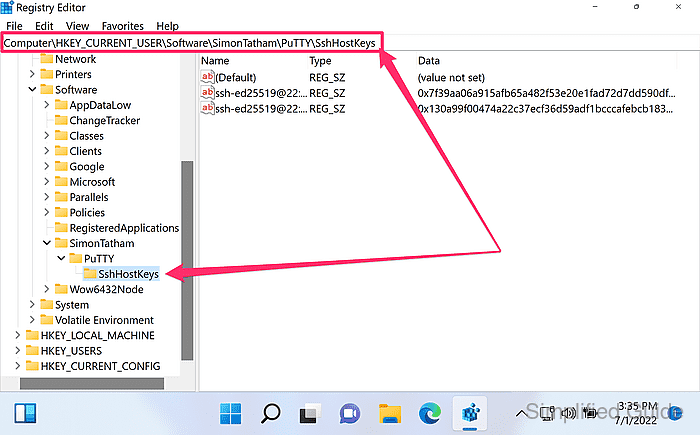Image resolution: width=700 pixels, height=435 pixels.
Task: Collapse the SimonTatham key
Action: [47, 243]
